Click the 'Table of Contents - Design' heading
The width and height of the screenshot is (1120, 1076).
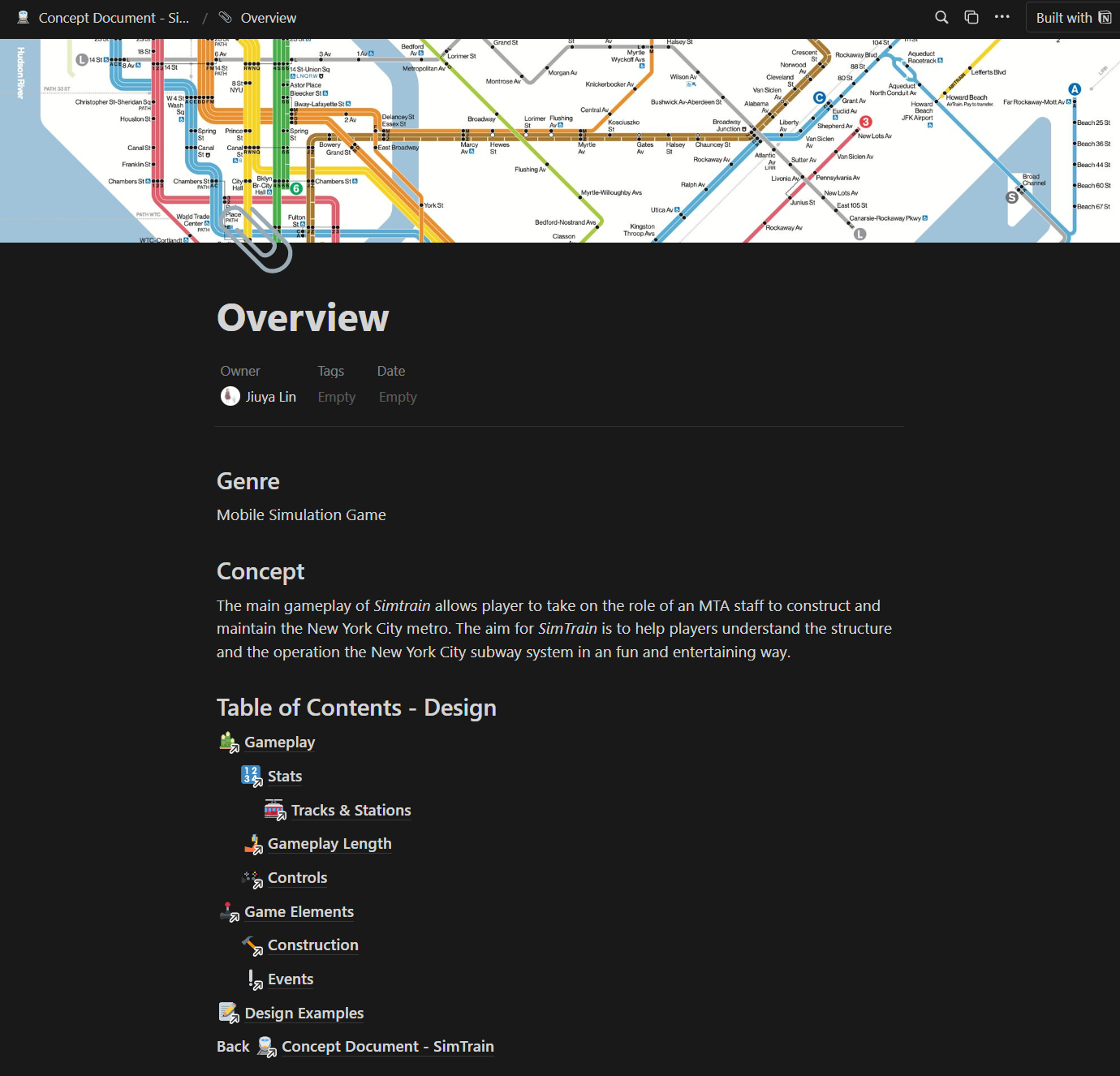356,708
